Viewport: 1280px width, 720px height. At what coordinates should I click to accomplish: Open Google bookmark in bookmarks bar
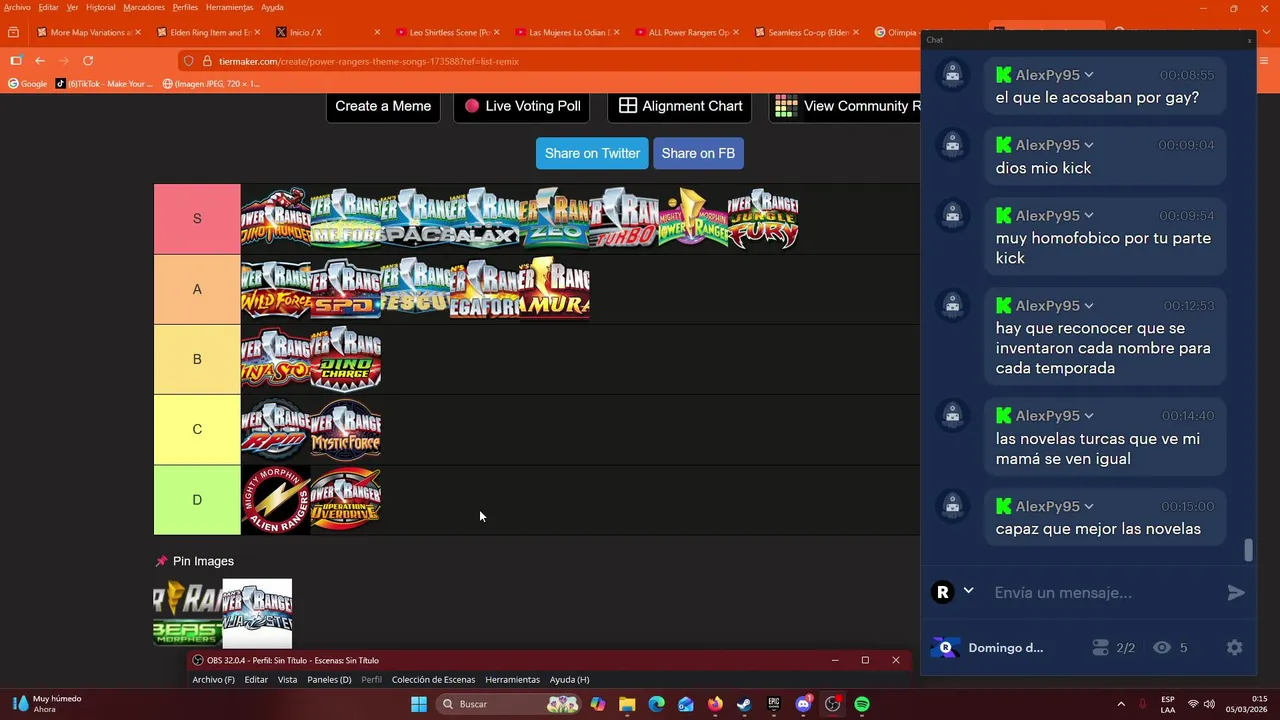(x=27, y=84)
